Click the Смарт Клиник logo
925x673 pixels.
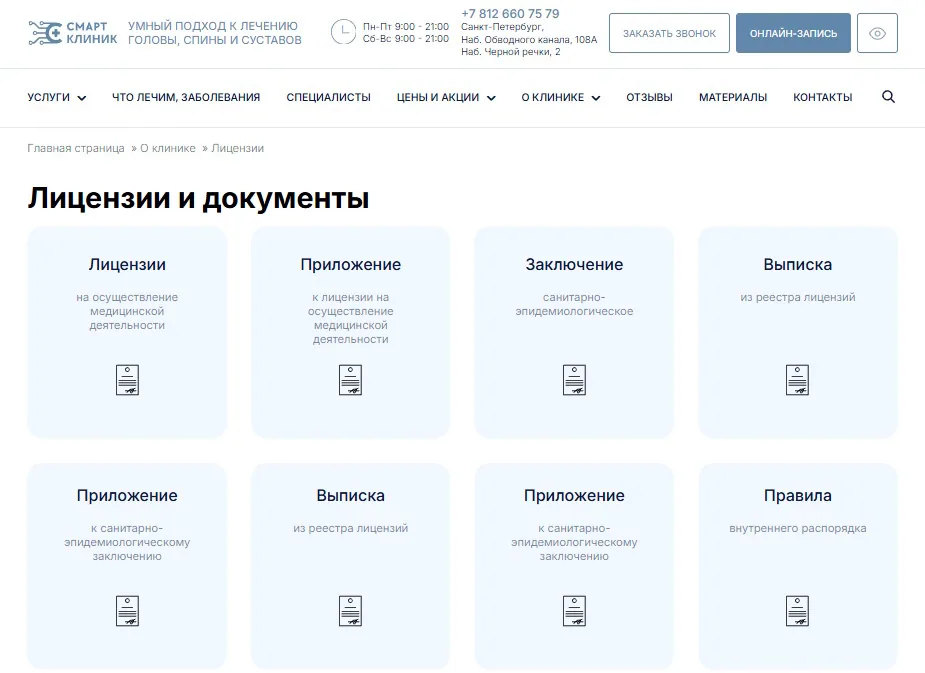(x=73, y=33)
